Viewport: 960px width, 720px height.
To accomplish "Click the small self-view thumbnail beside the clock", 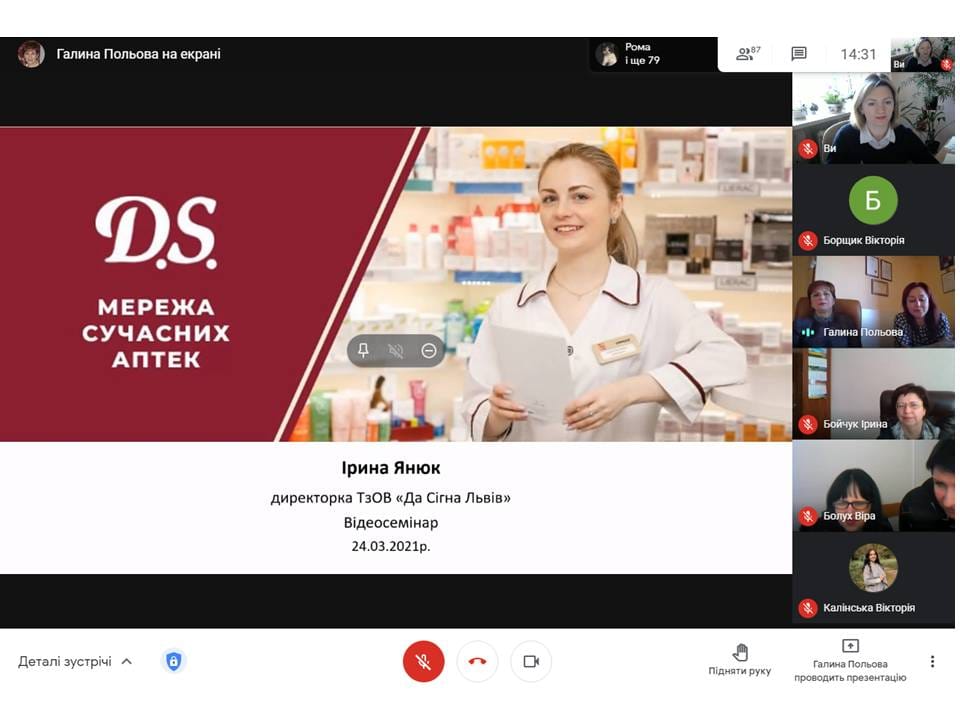I will click(922, 54).
